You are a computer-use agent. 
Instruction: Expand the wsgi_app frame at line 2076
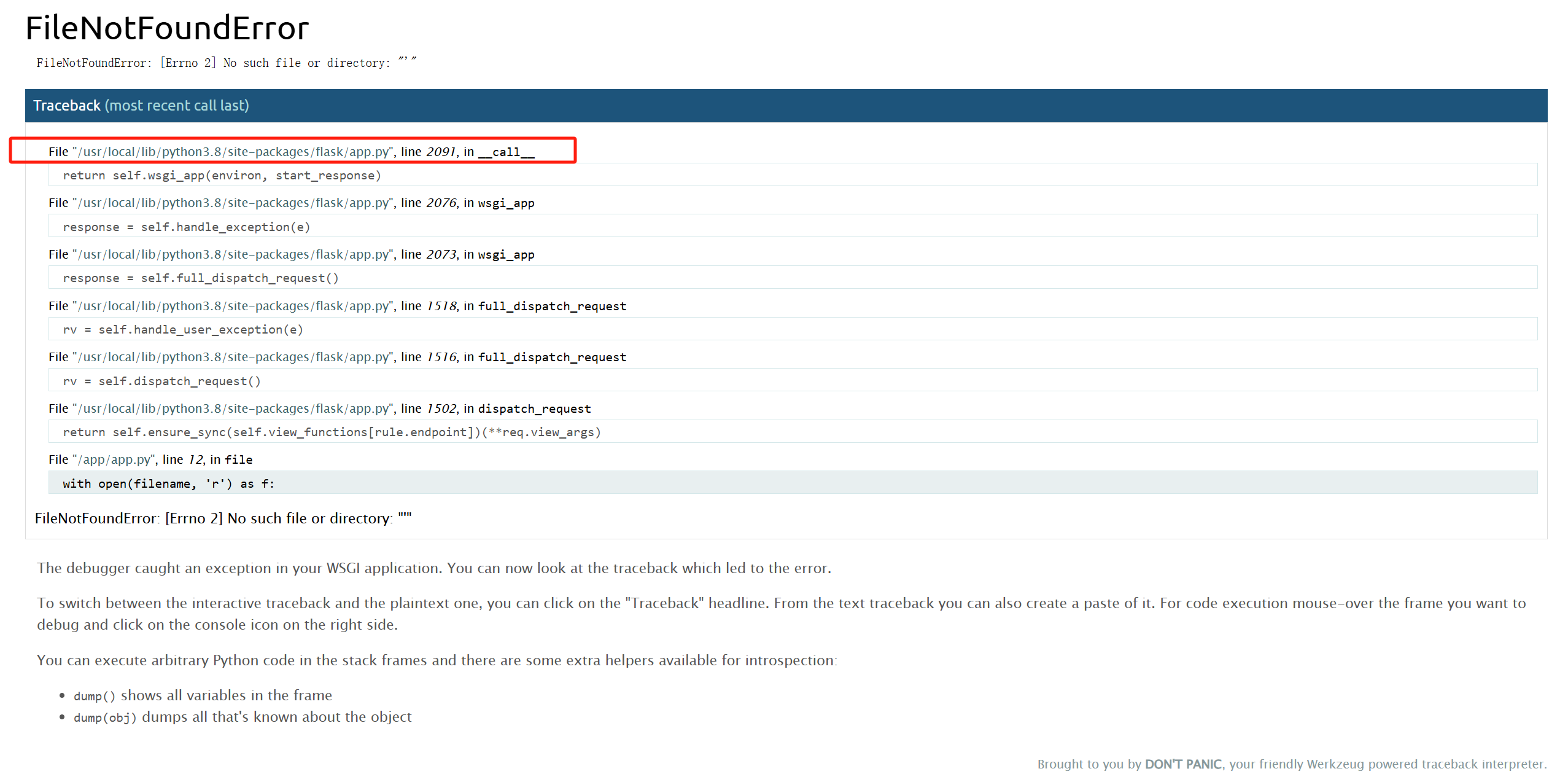pyautogui.click(x=291, y=203)
